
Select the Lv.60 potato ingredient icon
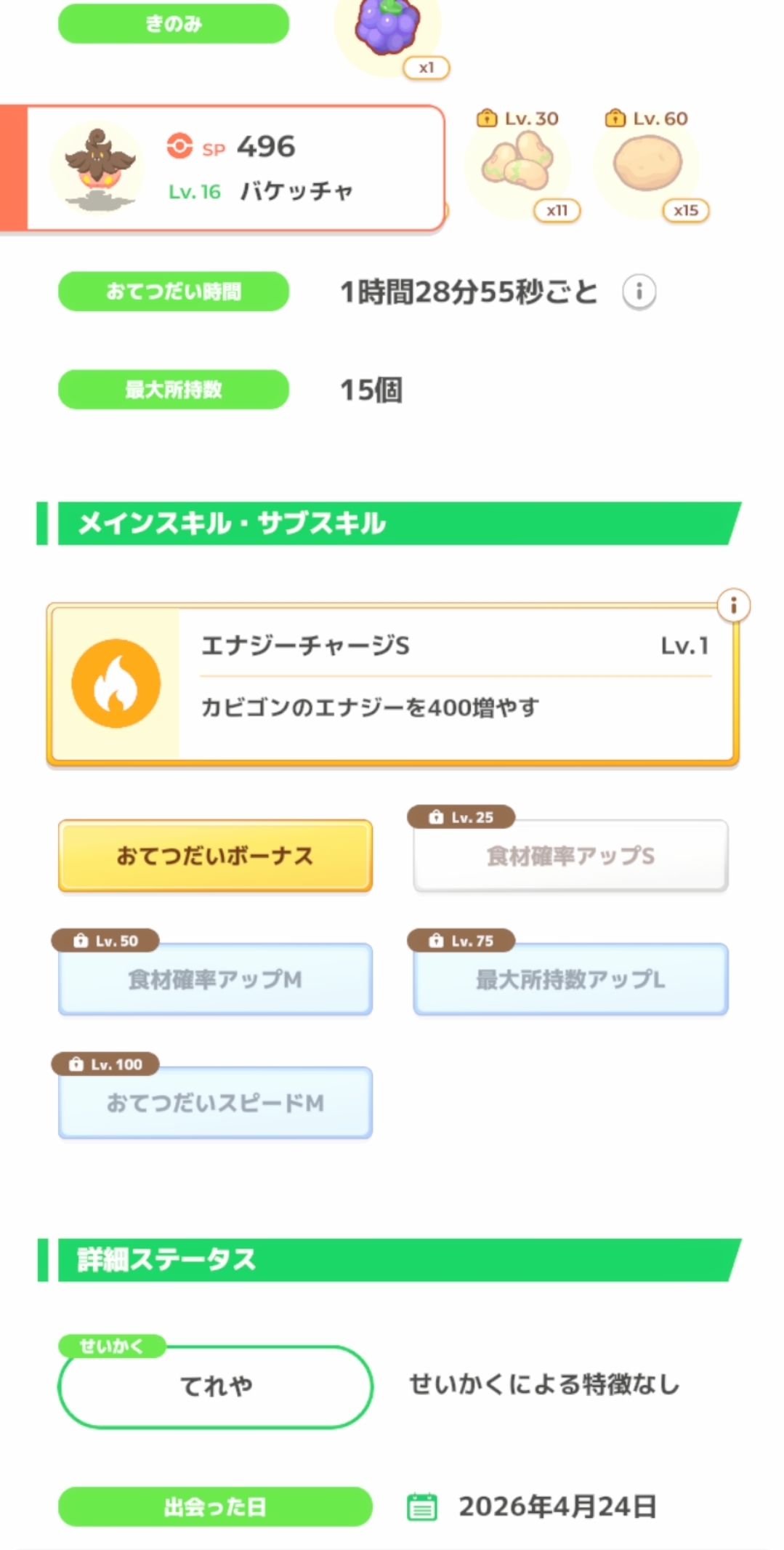click(647, 164)
